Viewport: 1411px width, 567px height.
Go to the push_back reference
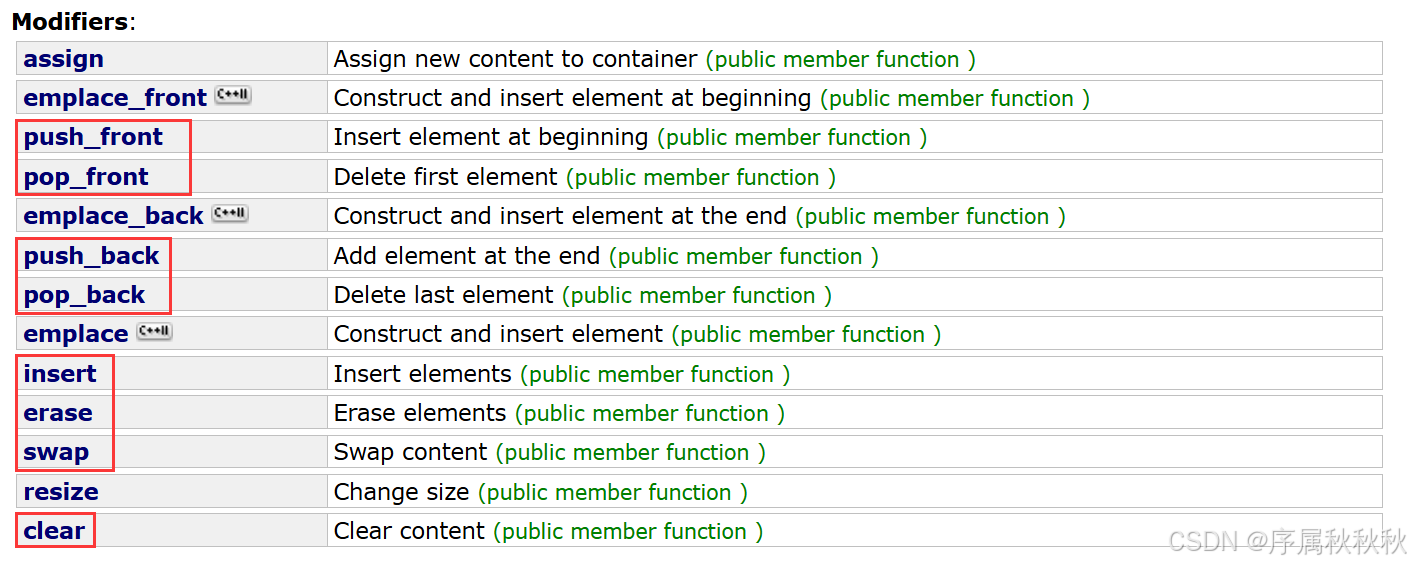[x=91, y=256]
